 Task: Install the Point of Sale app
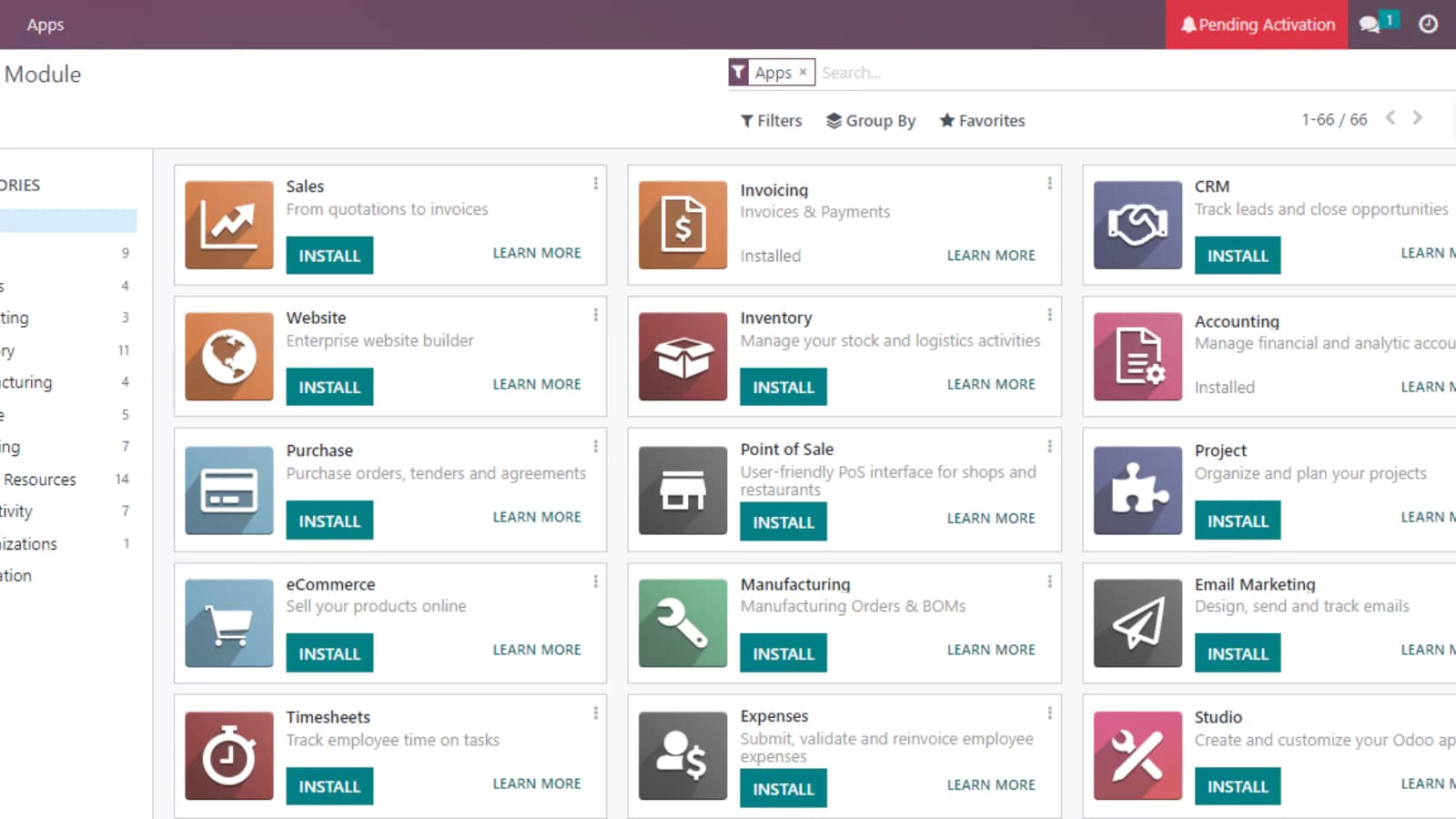click(x=784, y=522)
